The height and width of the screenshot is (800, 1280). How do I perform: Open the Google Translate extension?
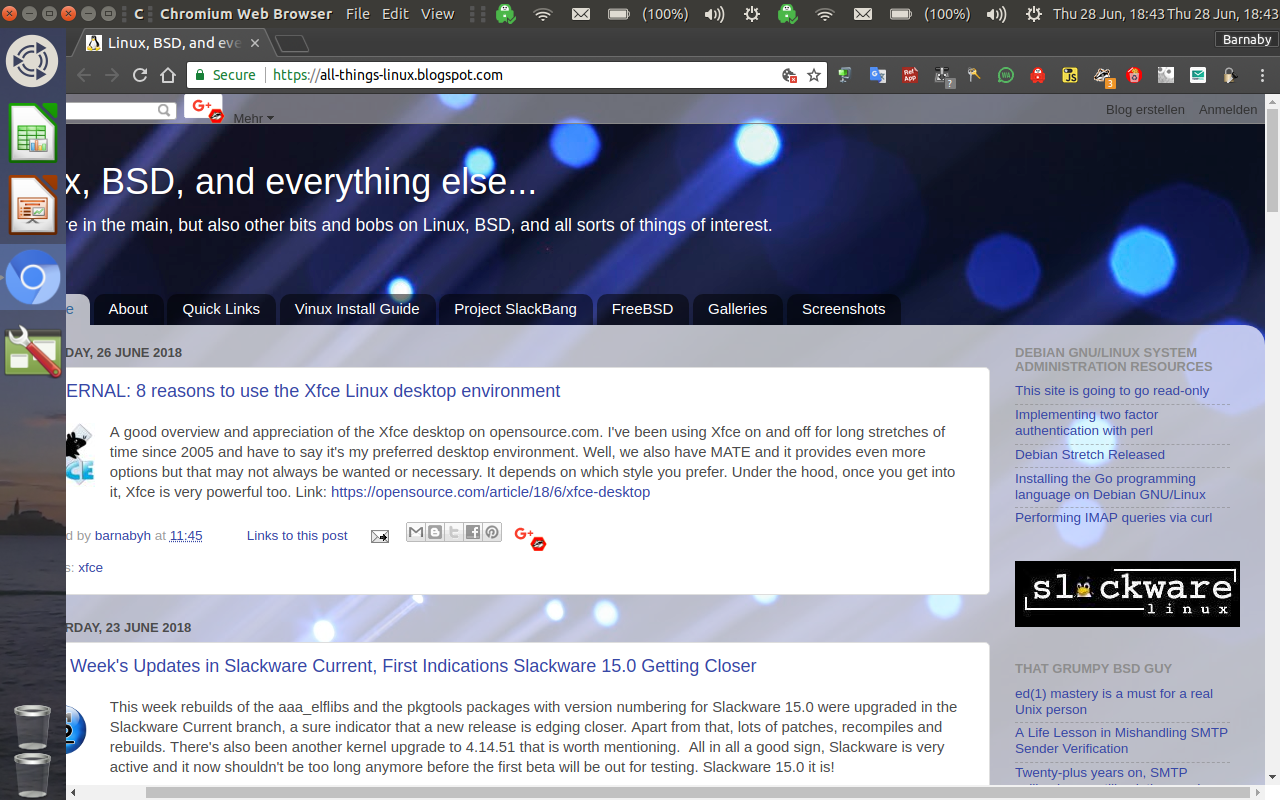click(x=878, y=75)
